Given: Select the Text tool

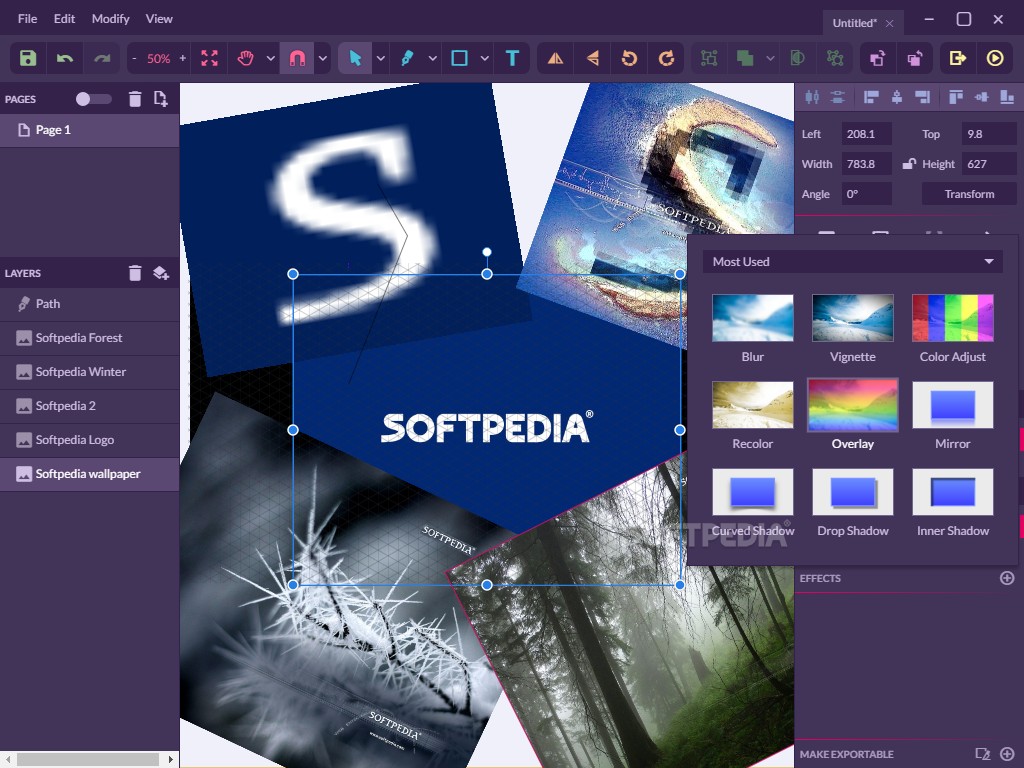Looking at the screenshot, I should click(513, 58).
